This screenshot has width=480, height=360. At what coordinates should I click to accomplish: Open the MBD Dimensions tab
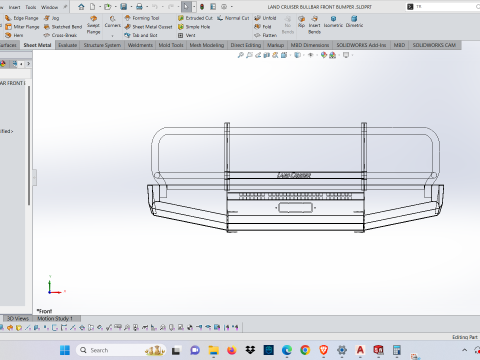(x=310, y=45)
